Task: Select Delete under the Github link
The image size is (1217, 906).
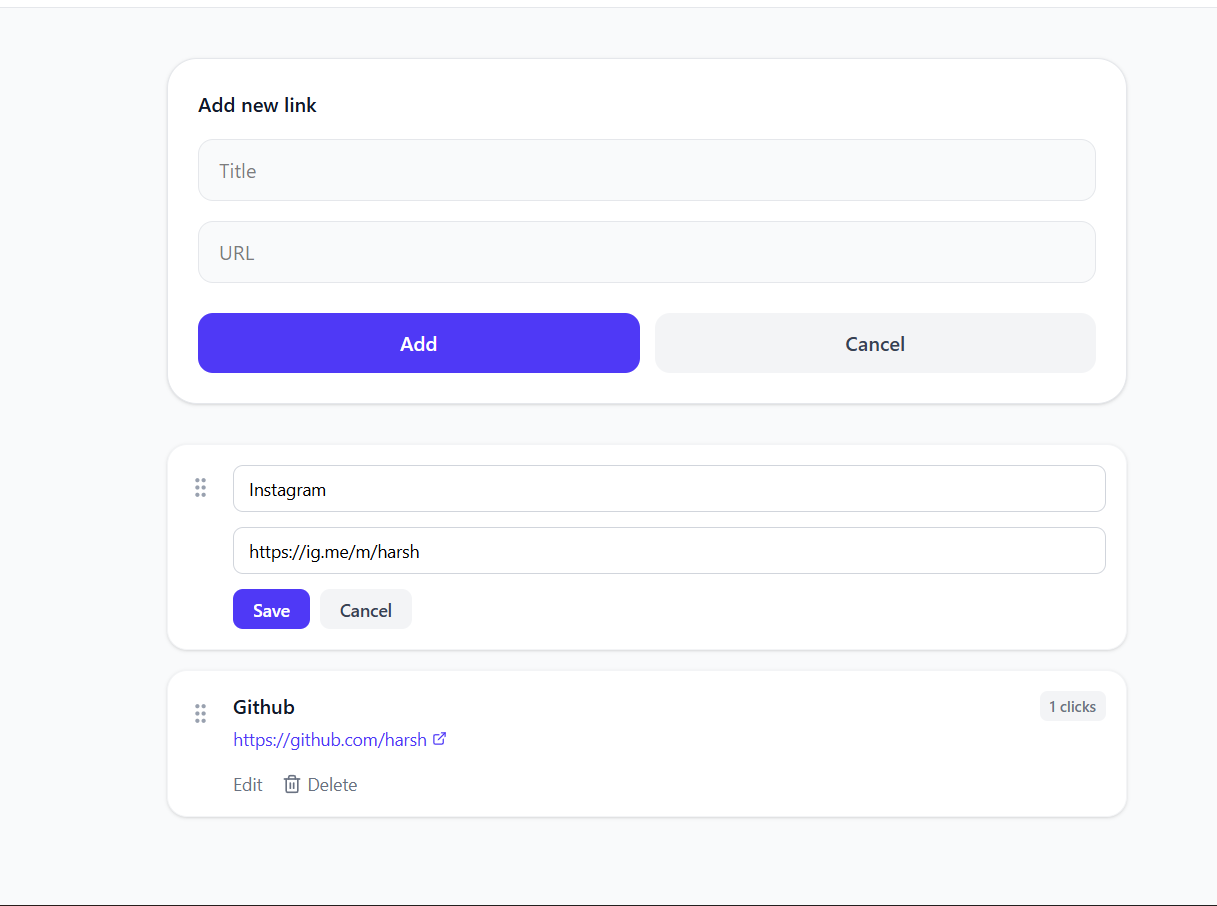Action: click(x=331, y=784)
